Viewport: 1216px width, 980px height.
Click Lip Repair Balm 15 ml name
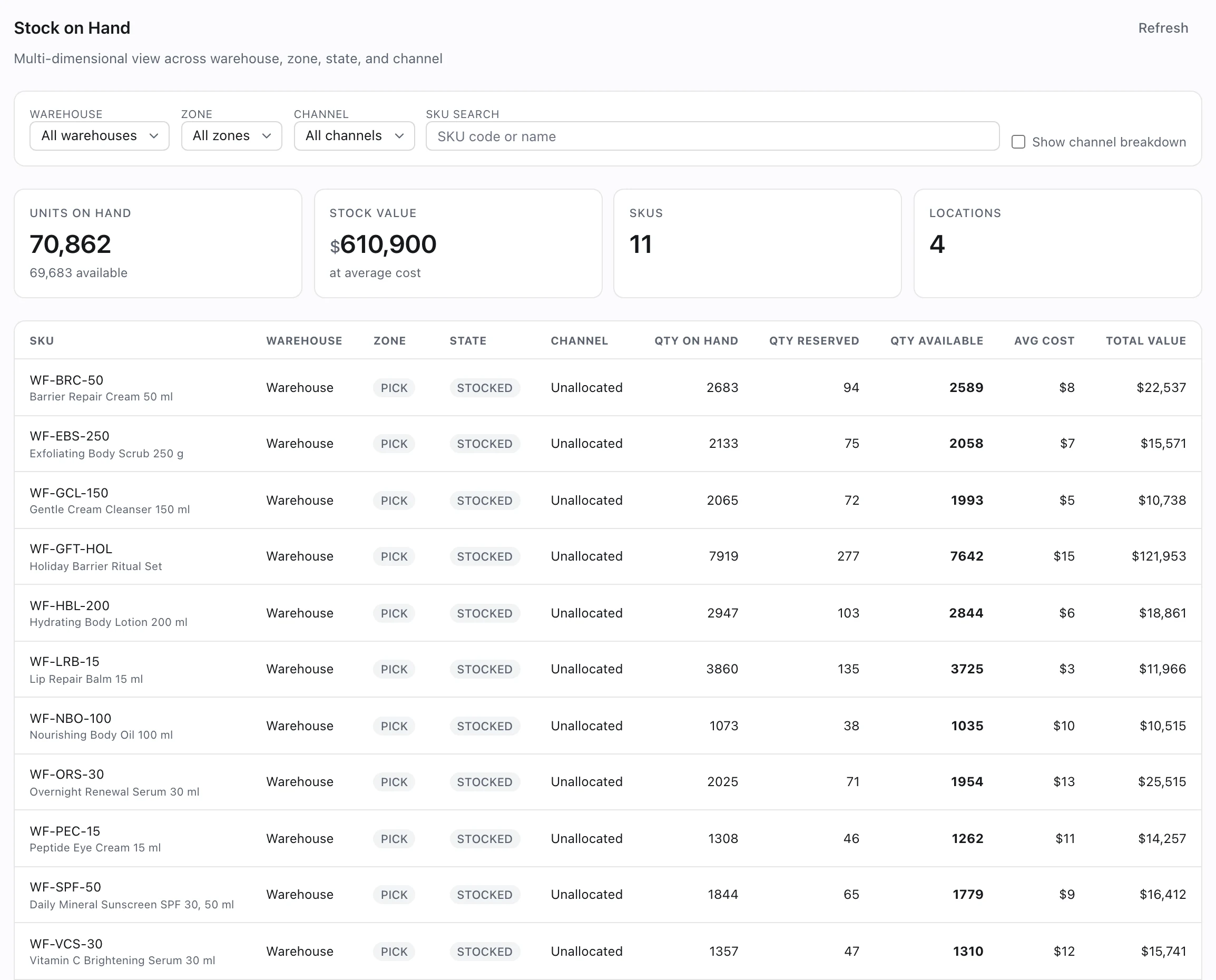[x=86, y=679]
